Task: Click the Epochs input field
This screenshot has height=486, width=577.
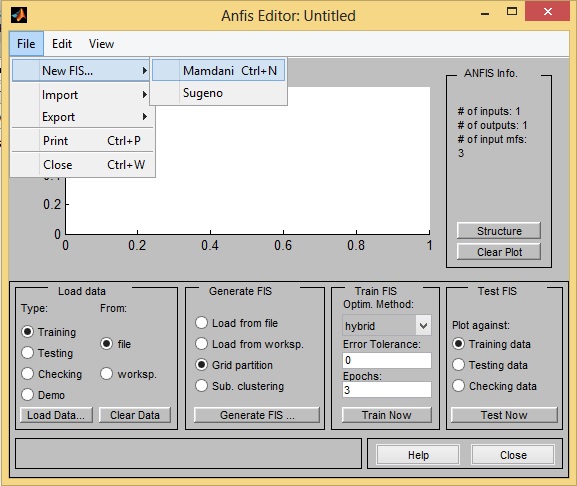Action: pos(387,390)
